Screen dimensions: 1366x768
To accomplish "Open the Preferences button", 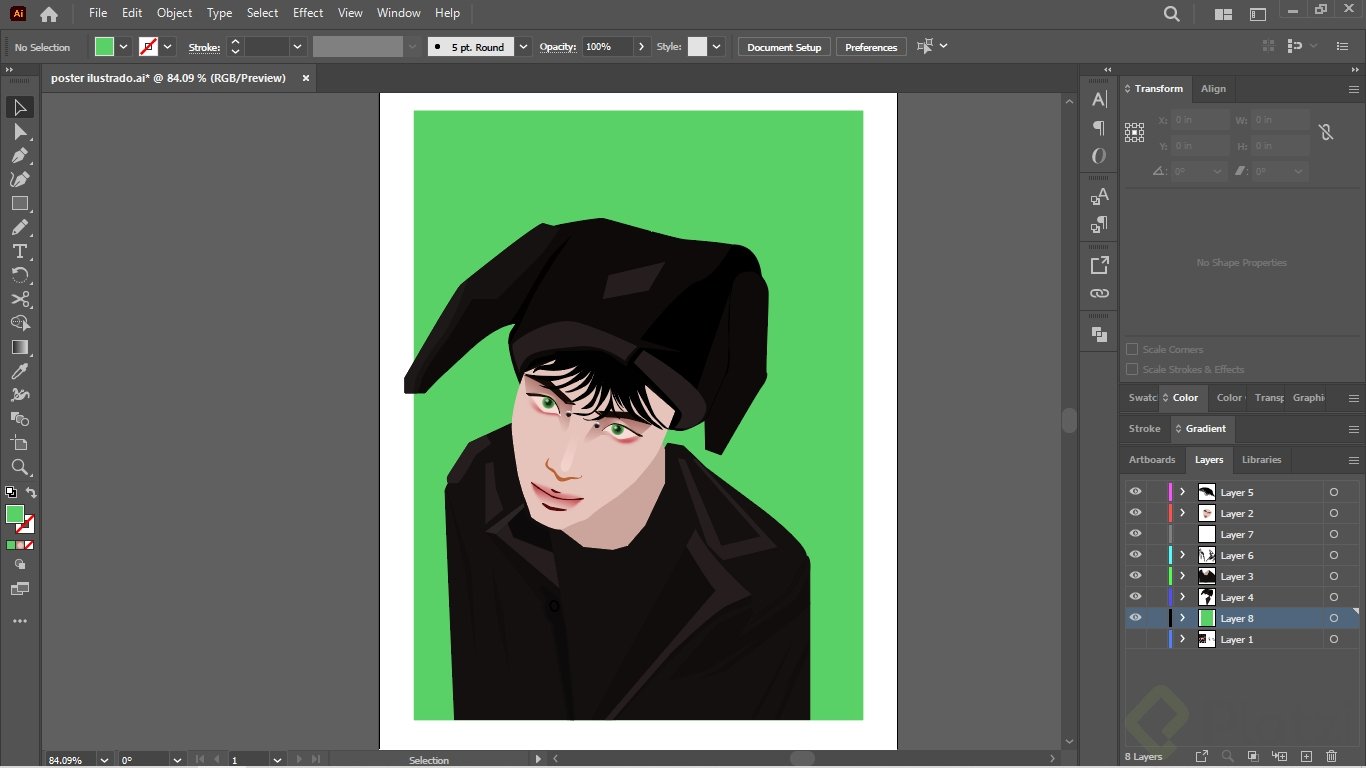I will 871,47.
